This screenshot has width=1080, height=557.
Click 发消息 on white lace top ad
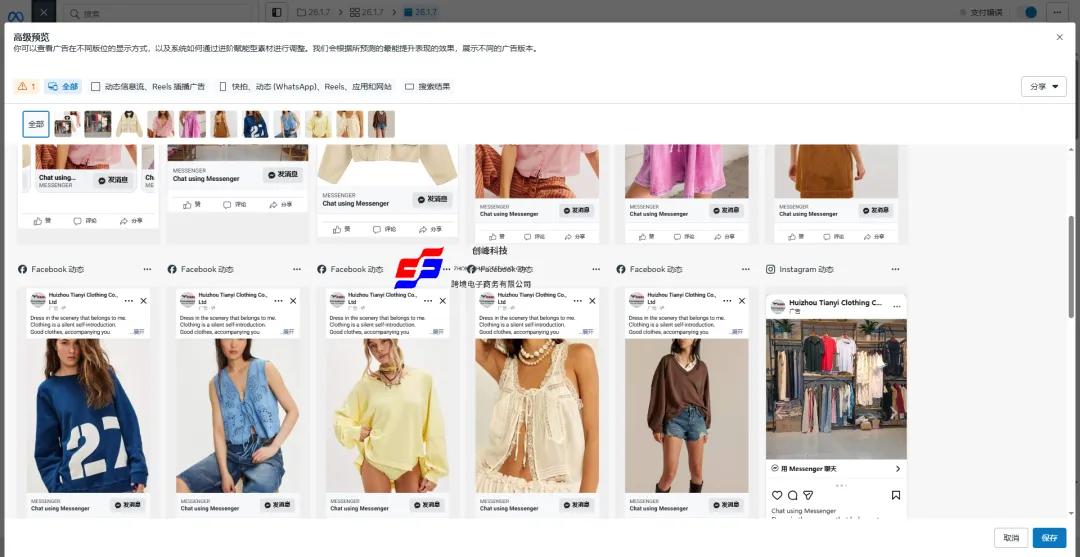(577, 505)
